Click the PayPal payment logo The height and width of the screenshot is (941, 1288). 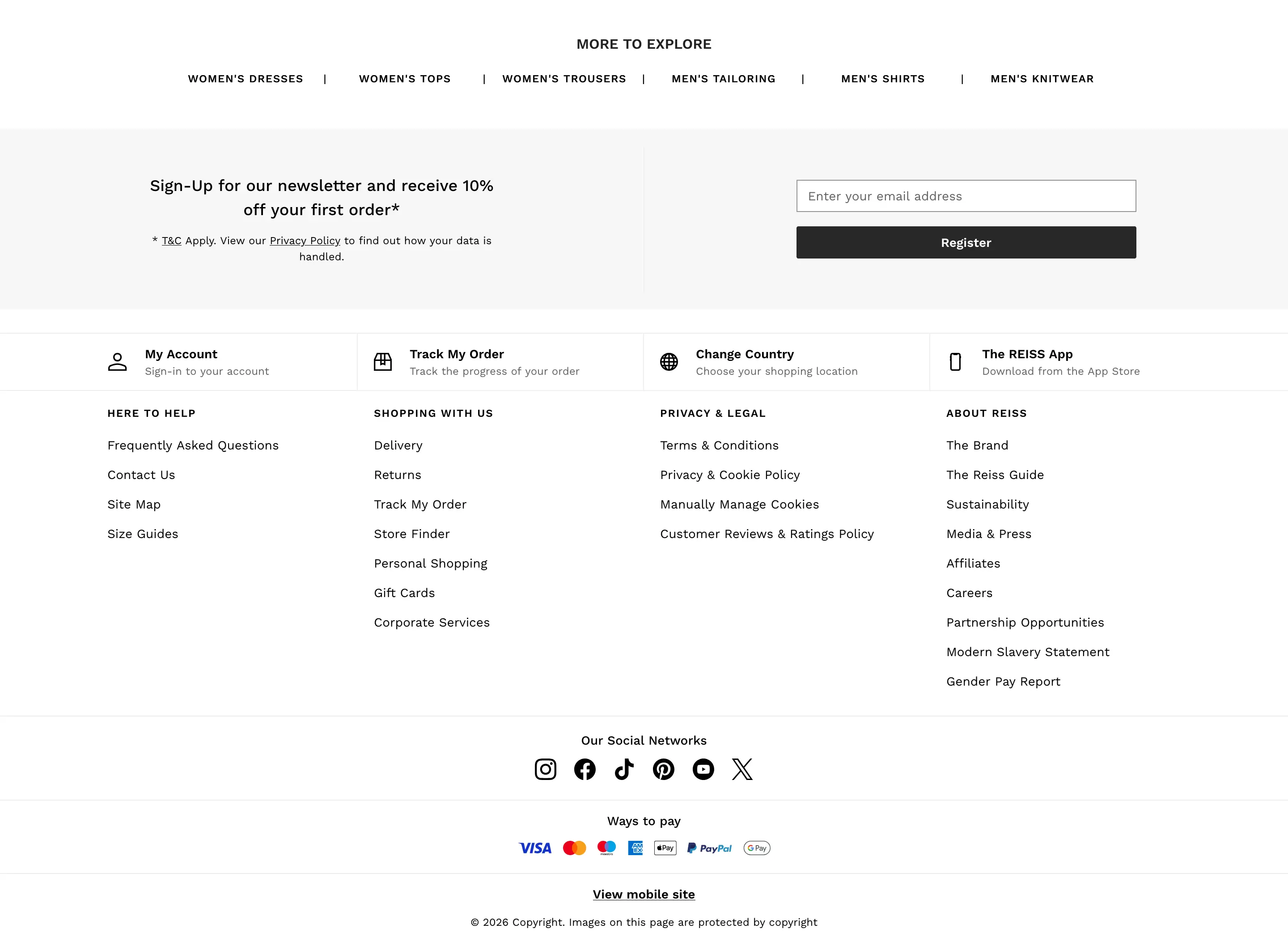709,848
